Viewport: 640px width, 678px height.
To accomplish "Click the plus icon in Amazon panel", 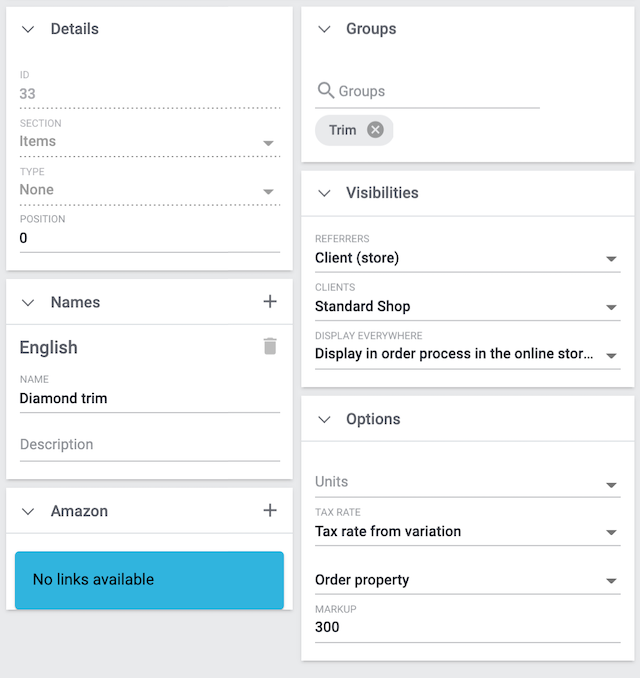I will pyautogui.click(x=269, y=511).
